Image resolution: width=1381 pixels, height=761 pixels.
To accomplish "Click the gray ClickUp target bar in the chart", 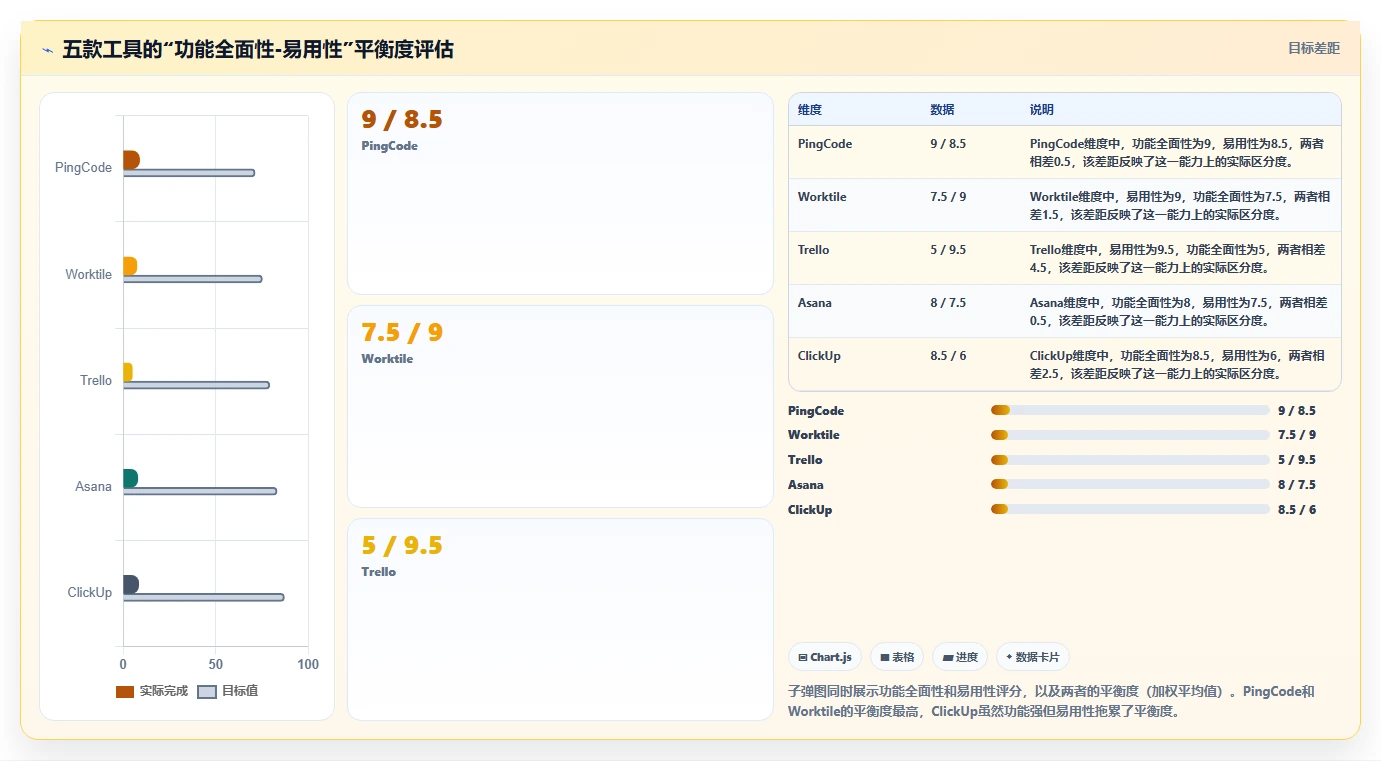I will [203, 597].
